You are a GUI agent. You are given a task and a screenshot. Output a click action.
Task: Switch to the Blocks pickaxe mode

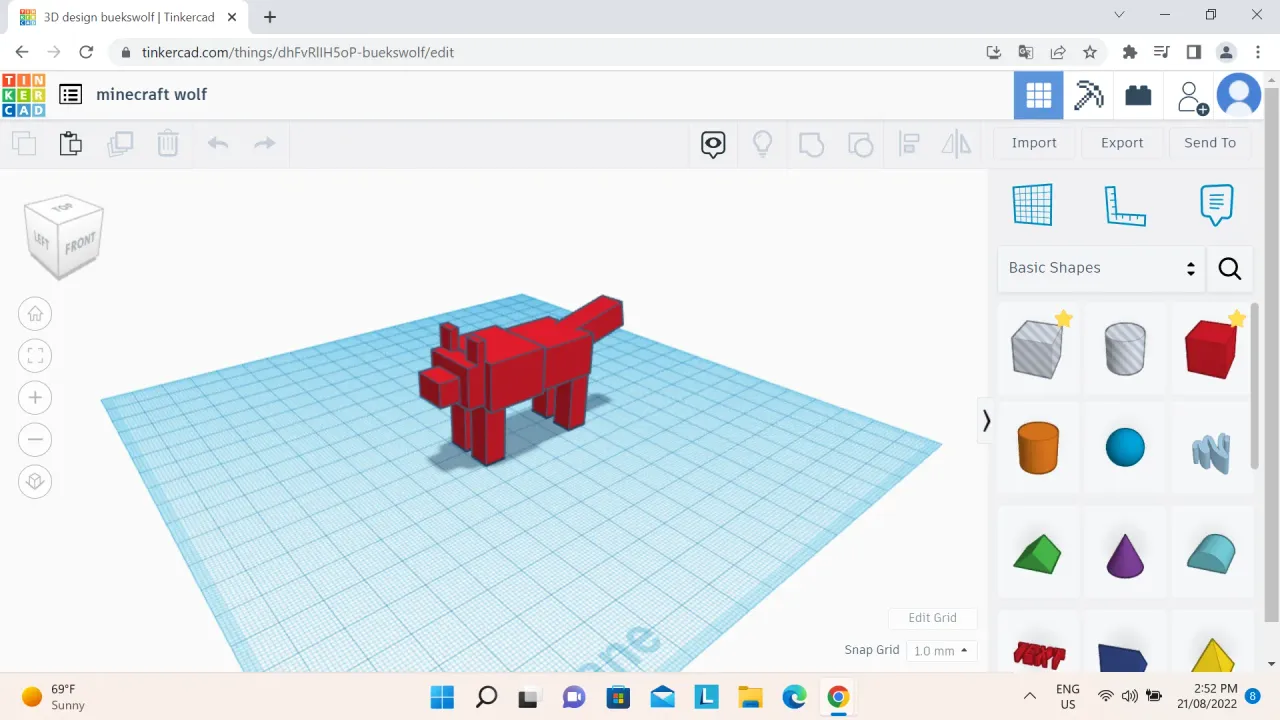1088,95
